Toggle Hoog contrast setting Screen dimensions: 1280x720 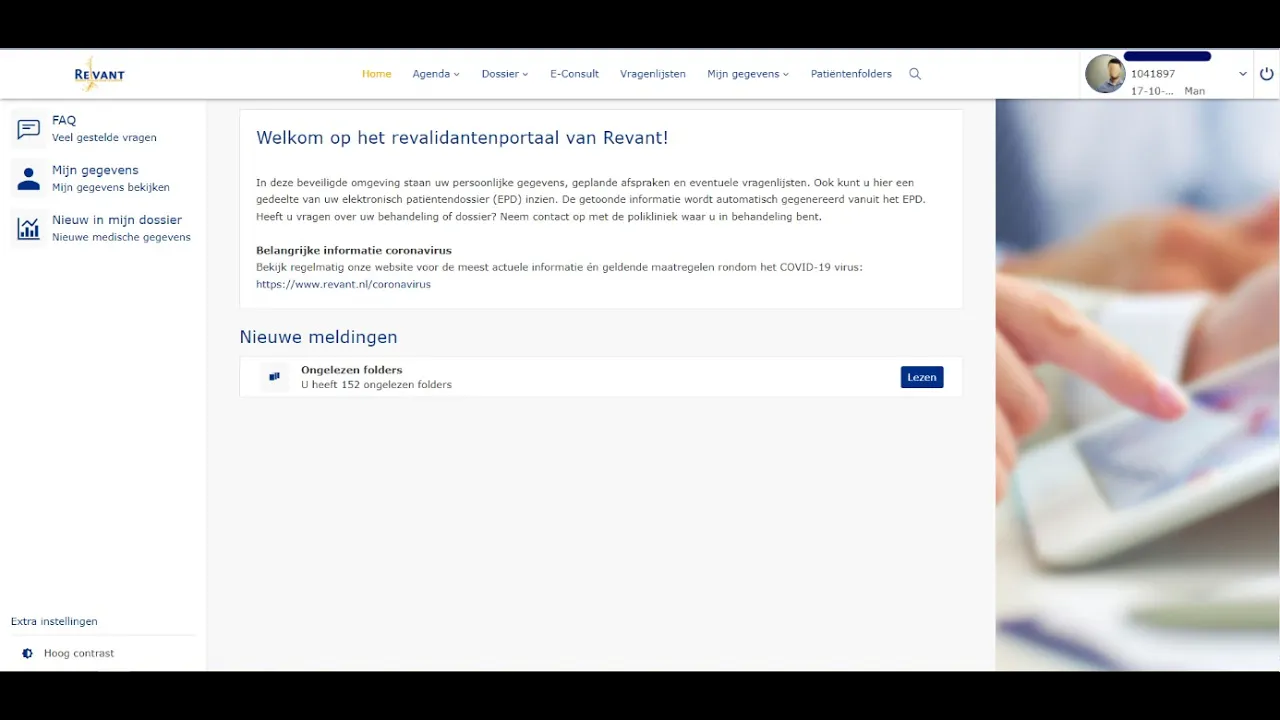79,653
